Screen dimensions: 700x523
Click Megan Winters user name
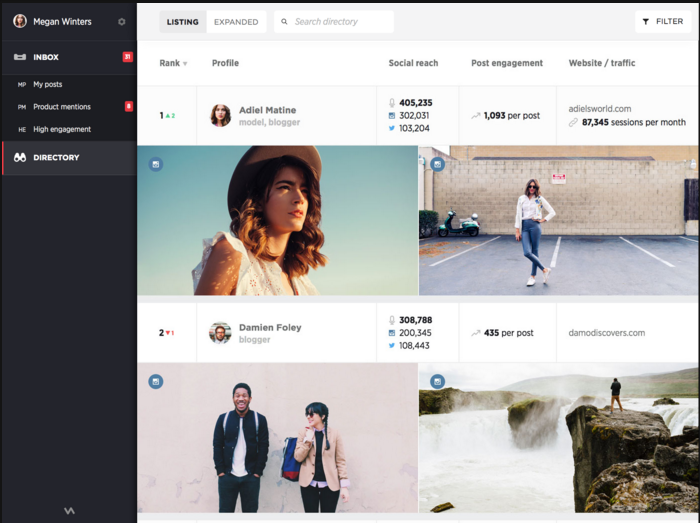pyautogui.click(x=62, y=21)
